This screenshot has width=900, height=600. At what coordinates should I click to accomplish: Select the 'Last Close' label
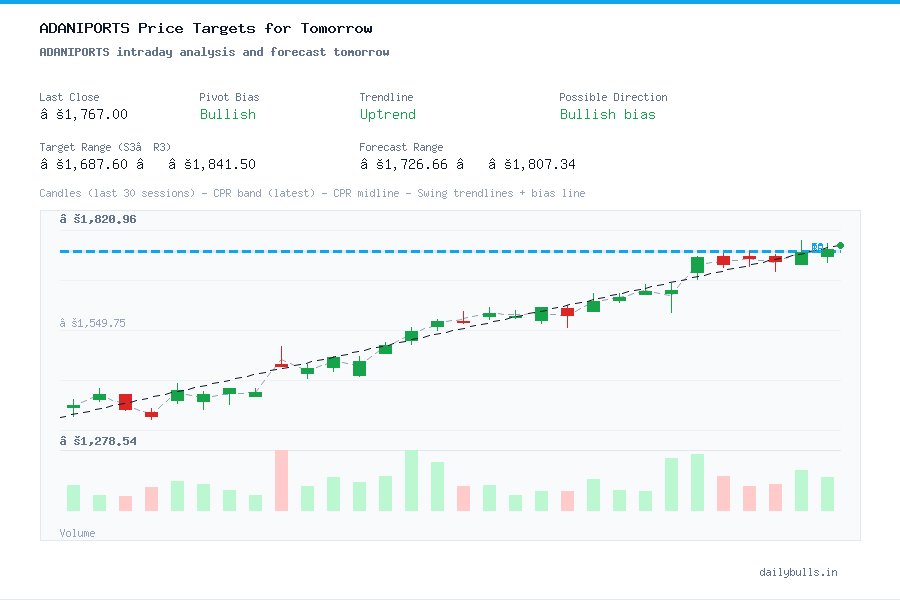click(69, 97)
